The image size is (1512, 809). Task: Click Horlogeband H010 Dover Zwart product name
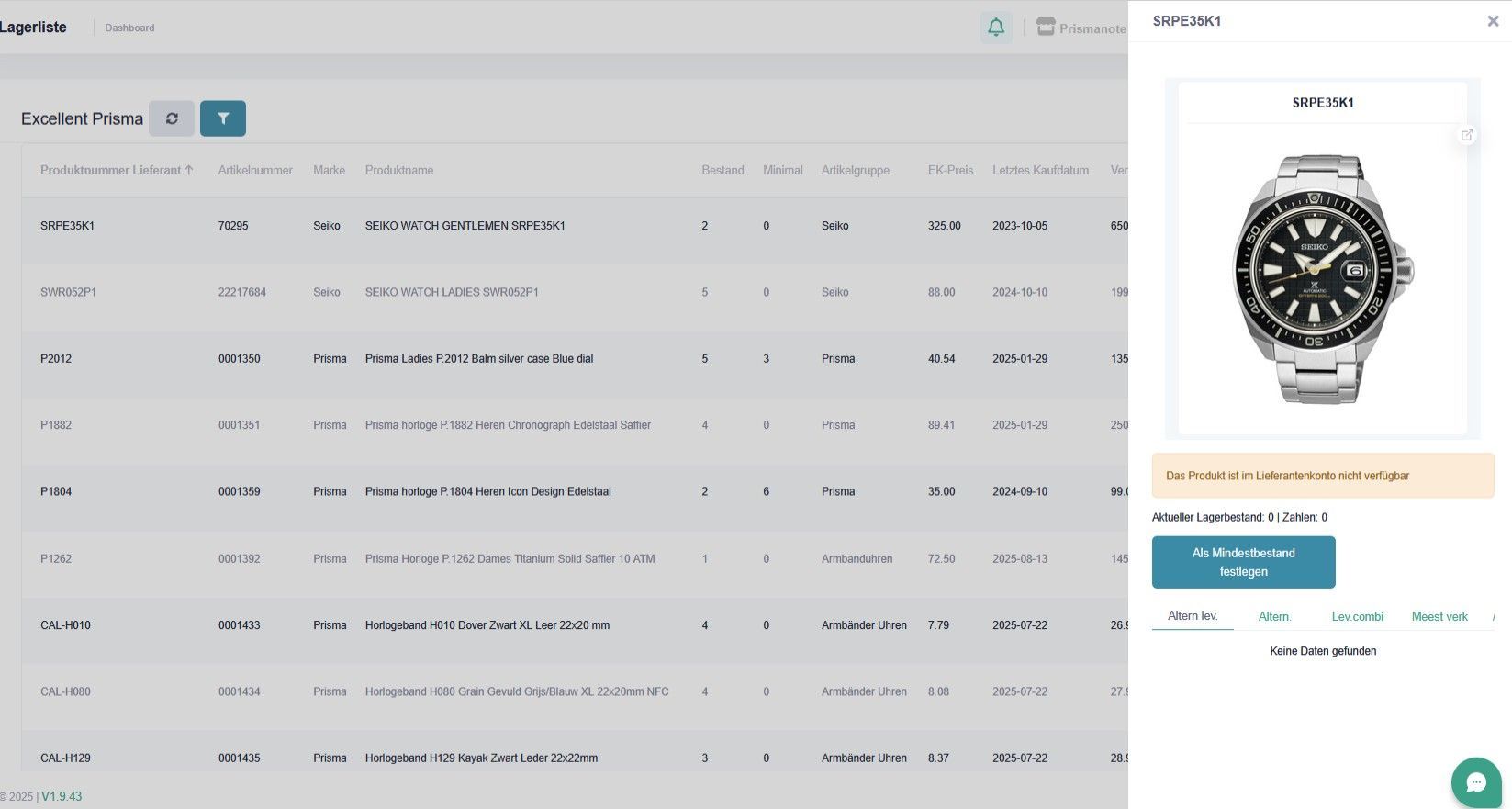[x=487, y=625]
